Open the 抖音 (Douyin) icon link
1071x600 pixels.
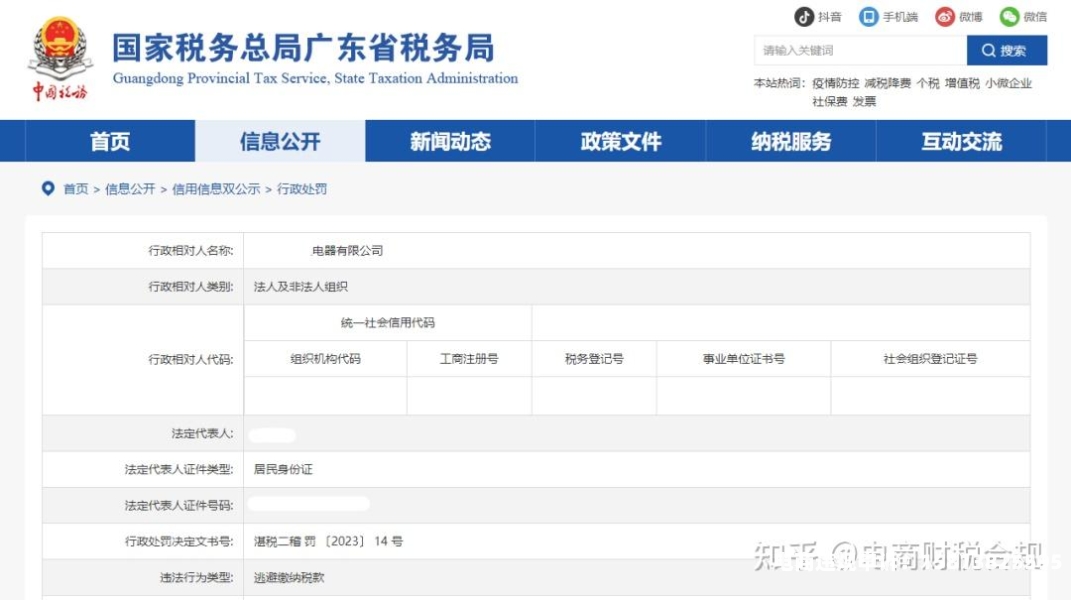click(x=804, y=17)
